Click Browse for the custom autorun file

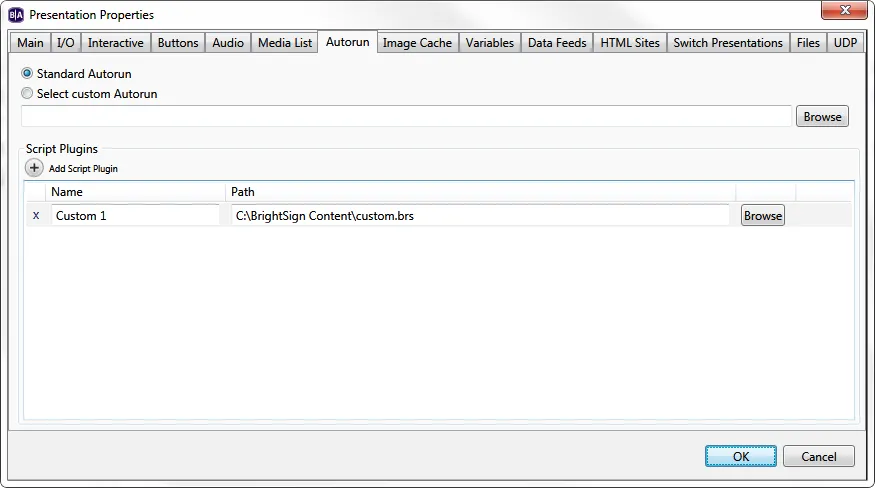click(x=823, y=117)
